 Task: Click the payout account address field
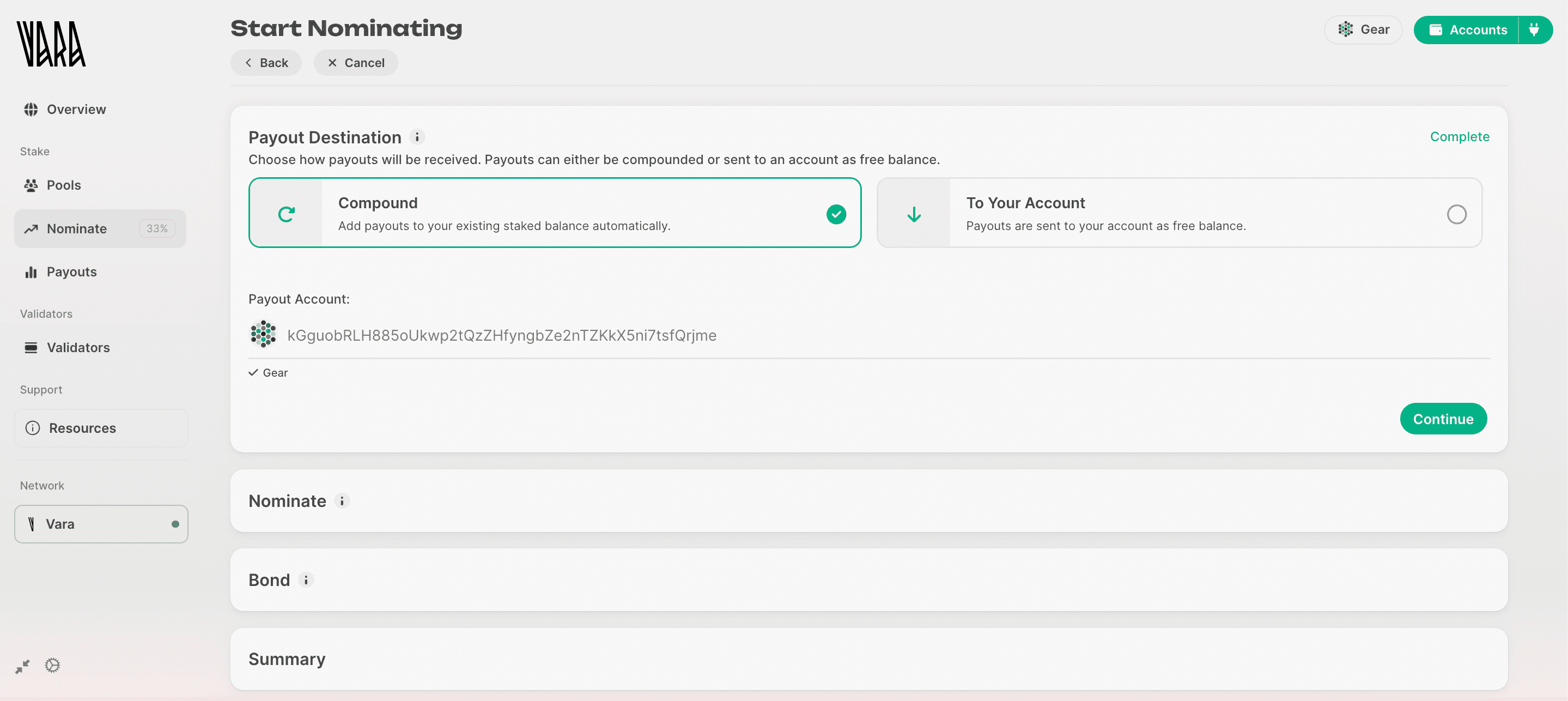pyautogui.click(x=502, y=336)
